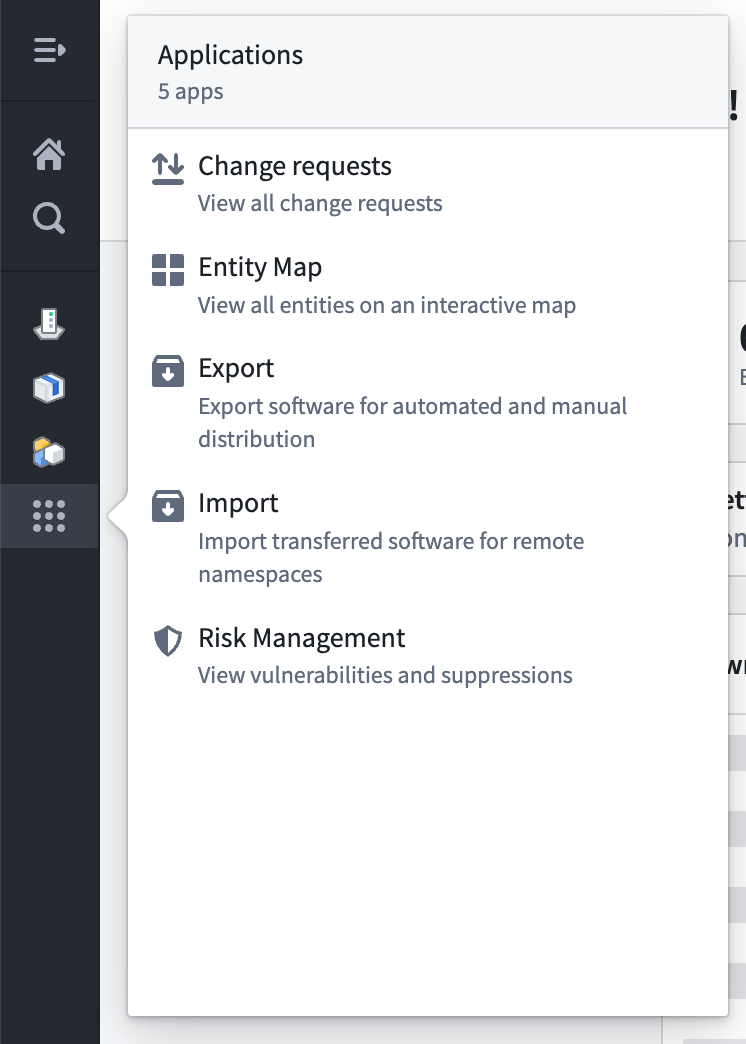Click the Change requests arrows icon
Viewport: 746px width, 1044px height.
pyautogui.click(x=168, y=168)
